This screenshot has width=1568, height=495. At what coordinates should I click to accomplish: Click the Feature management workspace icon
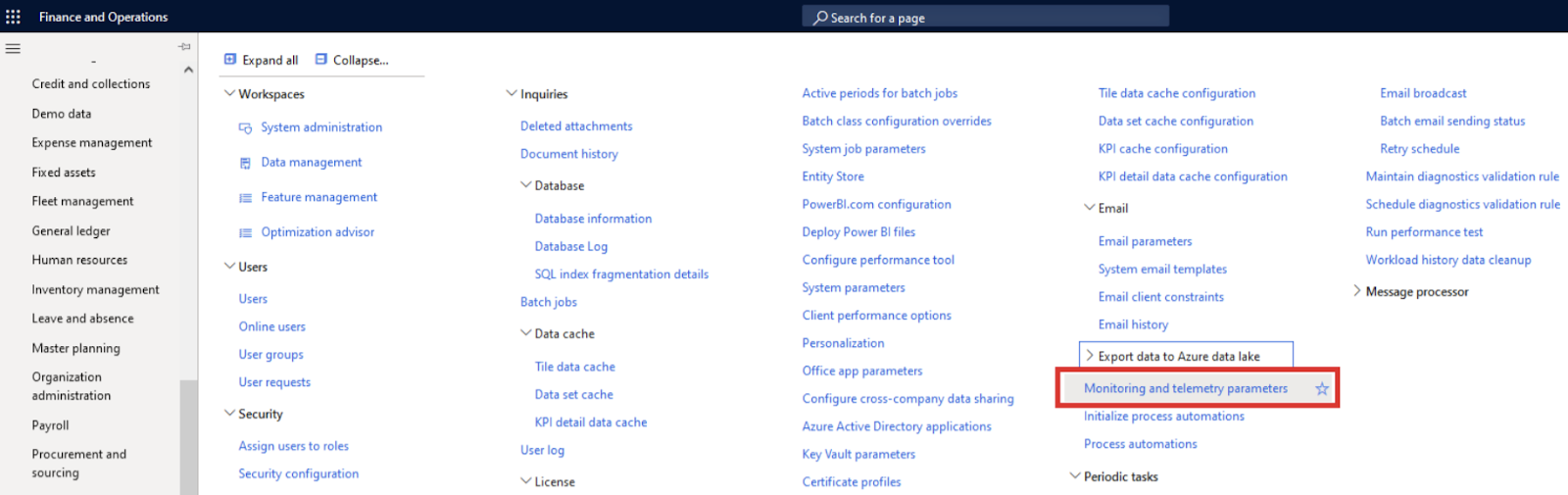(x=245, y=198)
